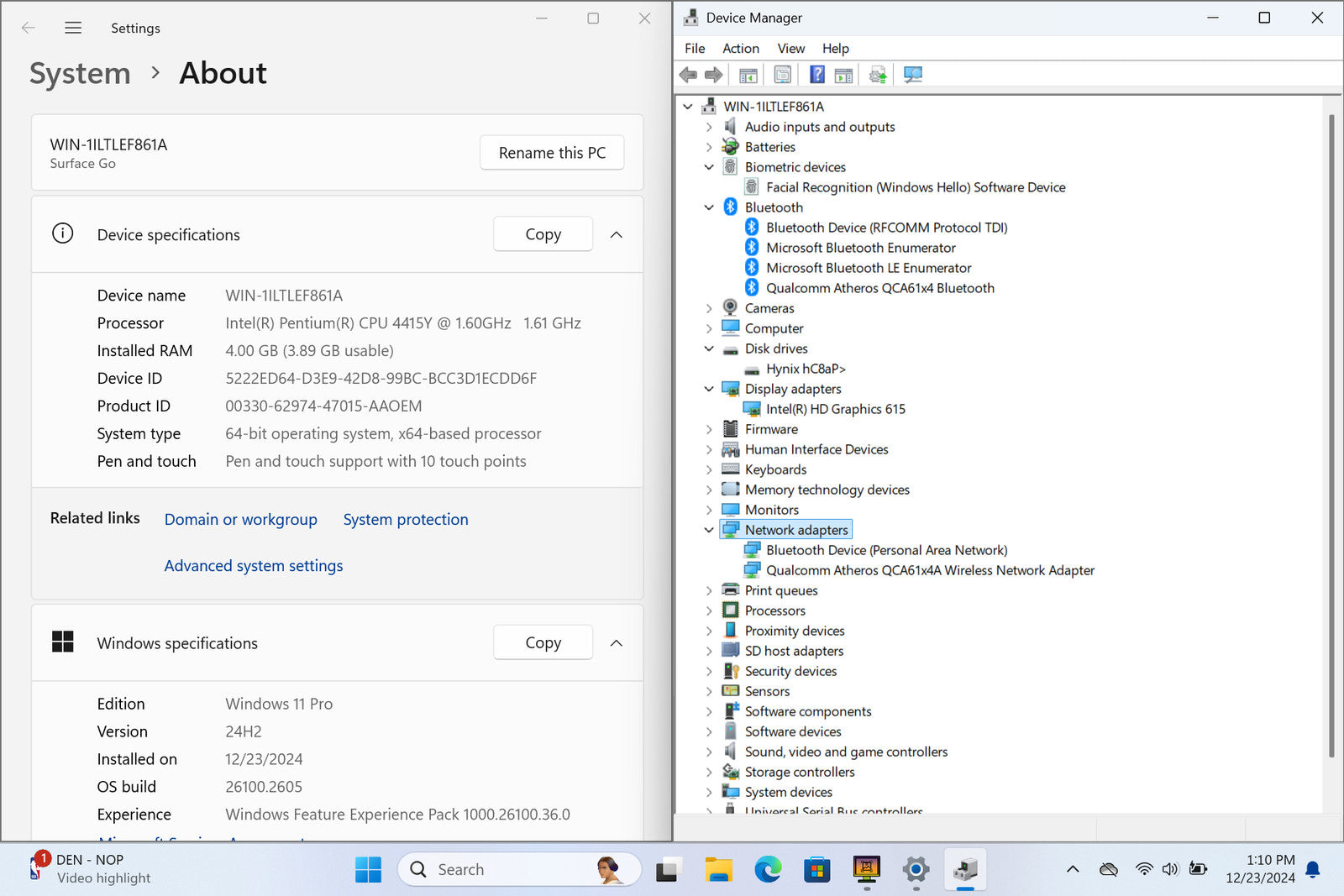This screenshot has width=1344, height=896.
Task: Click the Properties toolbar icon
Action: (x=782, y=75)
